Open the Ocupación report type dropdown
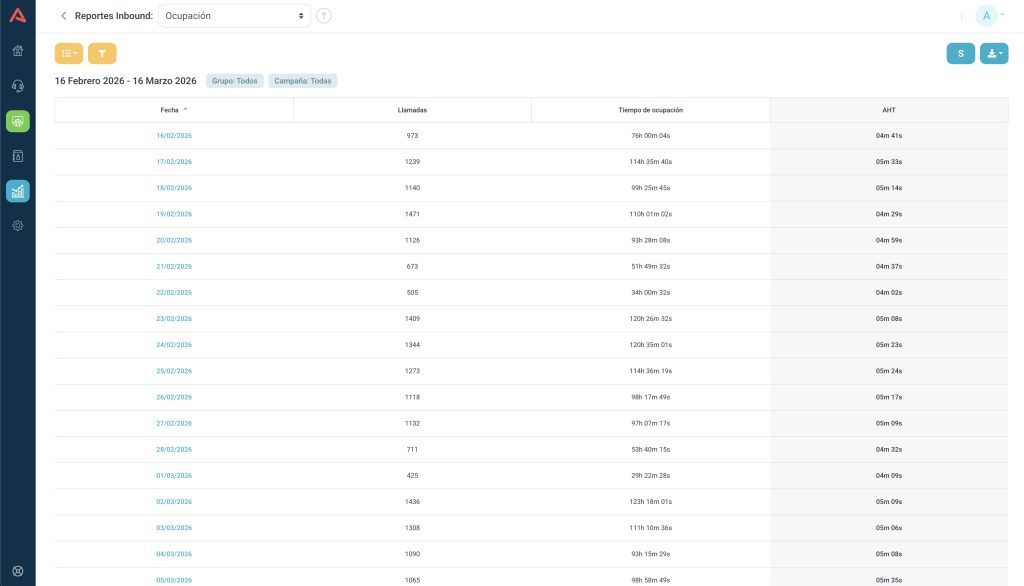Image resolution: width=1024 pixels, height=586 pixels. pyautogui.click(x=234, y=16)
